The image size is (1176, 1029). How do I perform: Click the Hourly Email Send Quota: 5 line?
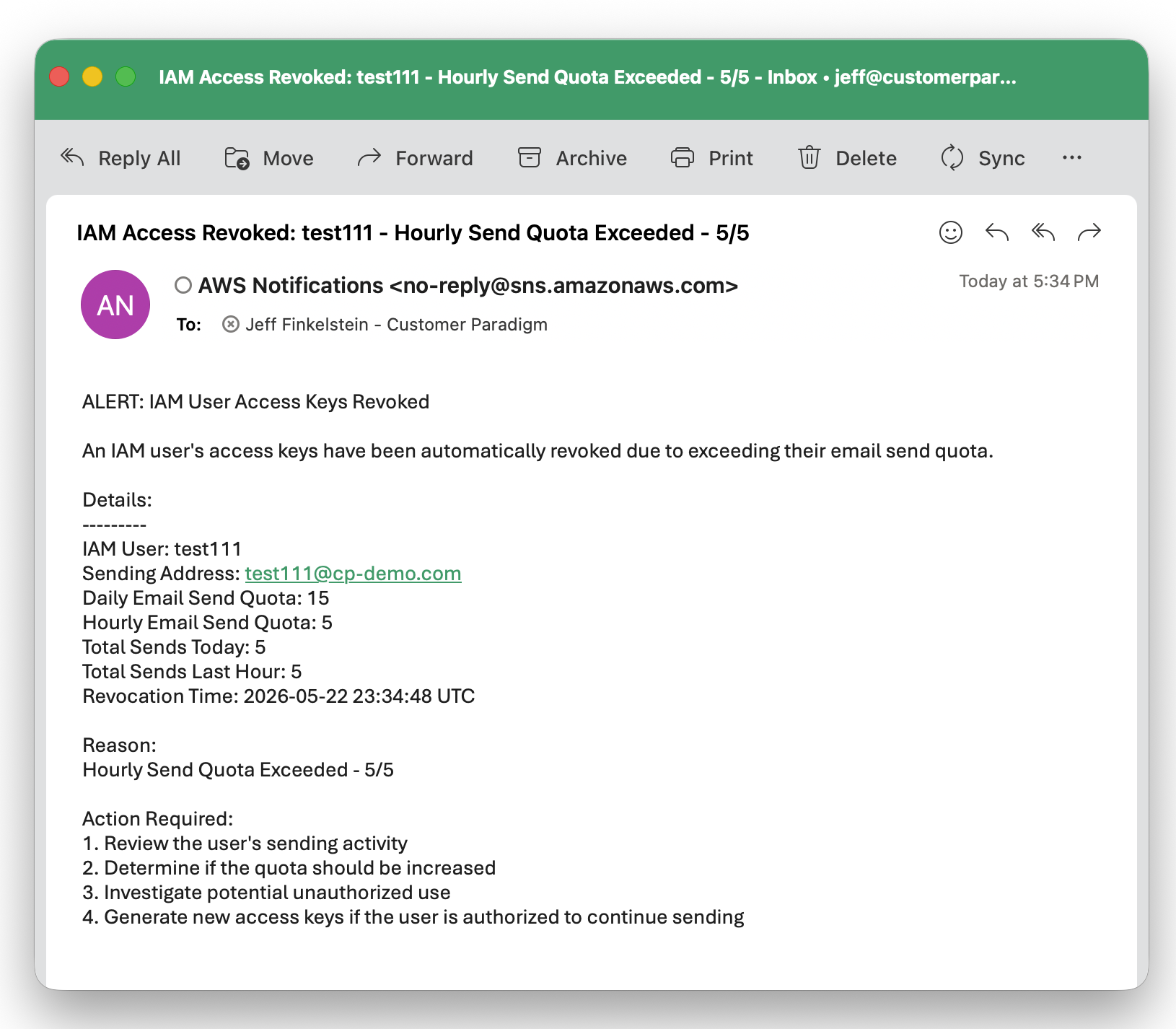(207, 623)
